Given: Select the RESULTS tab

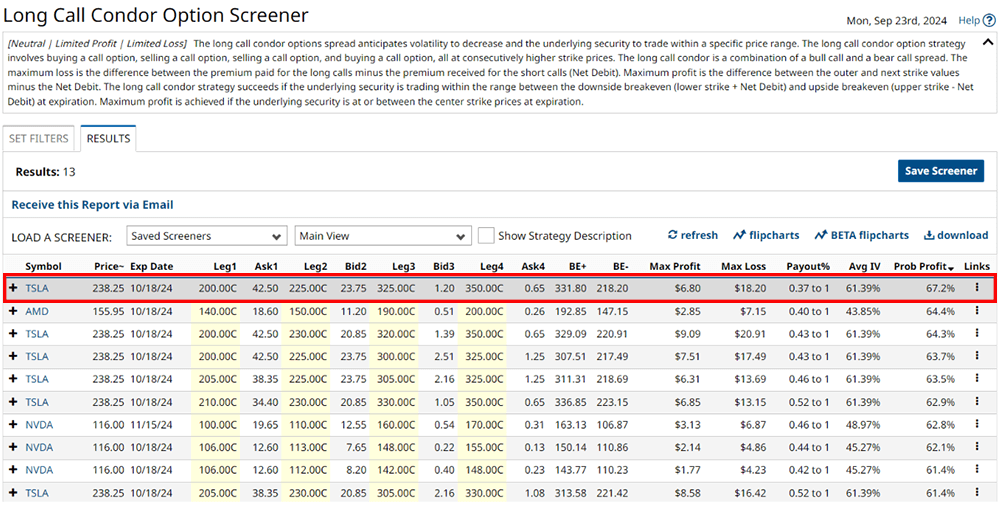Looking at the screenshot, I should coord(108,139).
